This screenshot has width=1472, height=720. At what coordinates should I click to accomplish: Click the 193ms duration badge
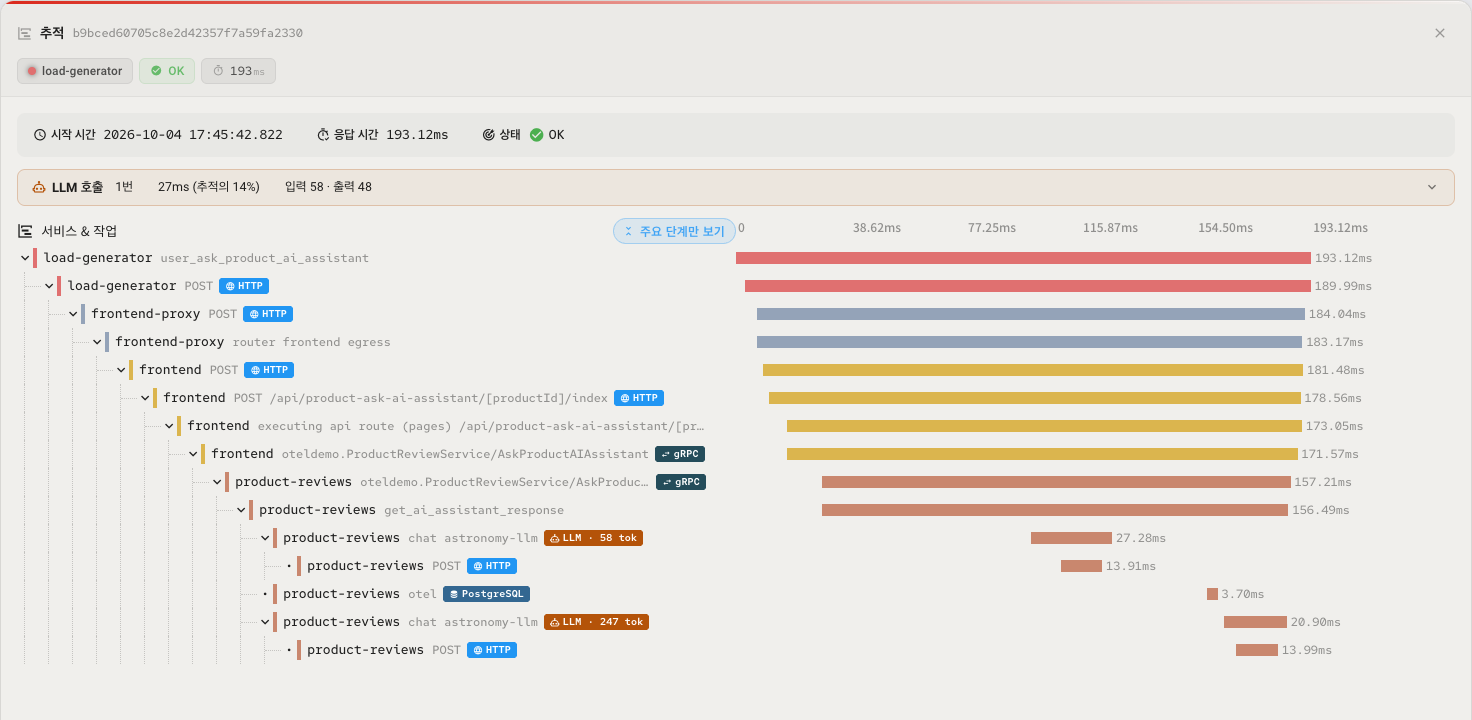point(238,71)
